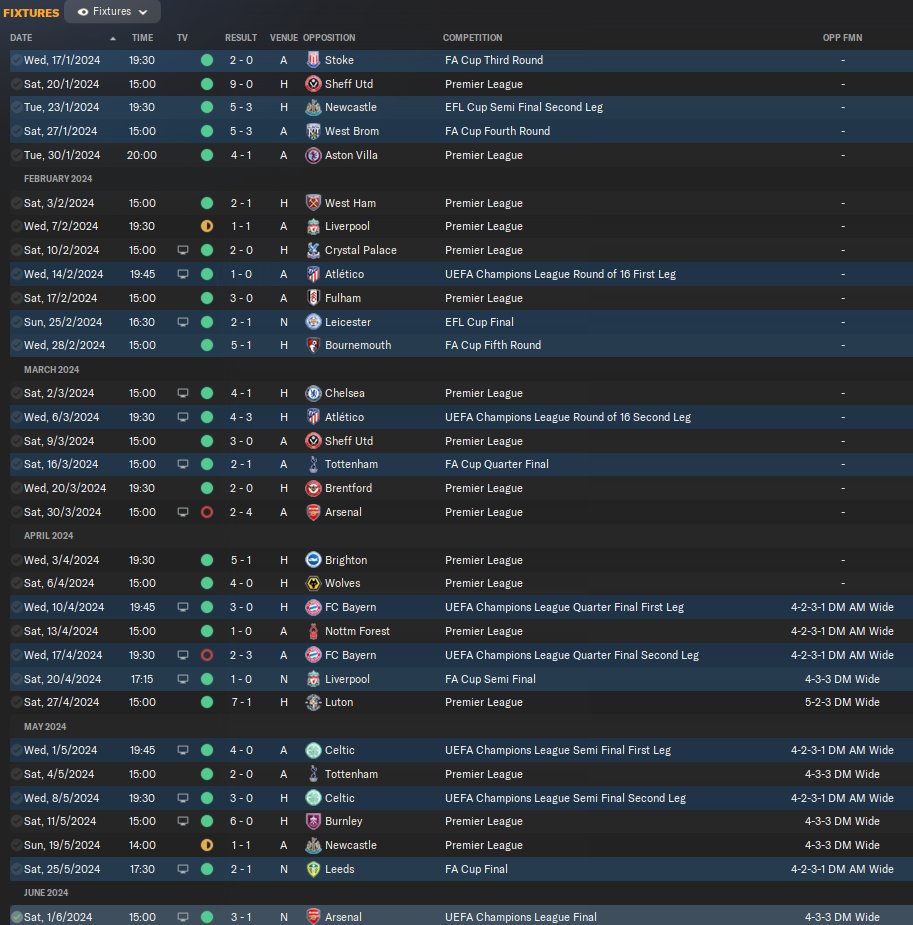This screenshot has height=925, width=913.
Task: Toggle the checkmark on Sat, 1/6/2024 row
Action: (x=17, y=917)
